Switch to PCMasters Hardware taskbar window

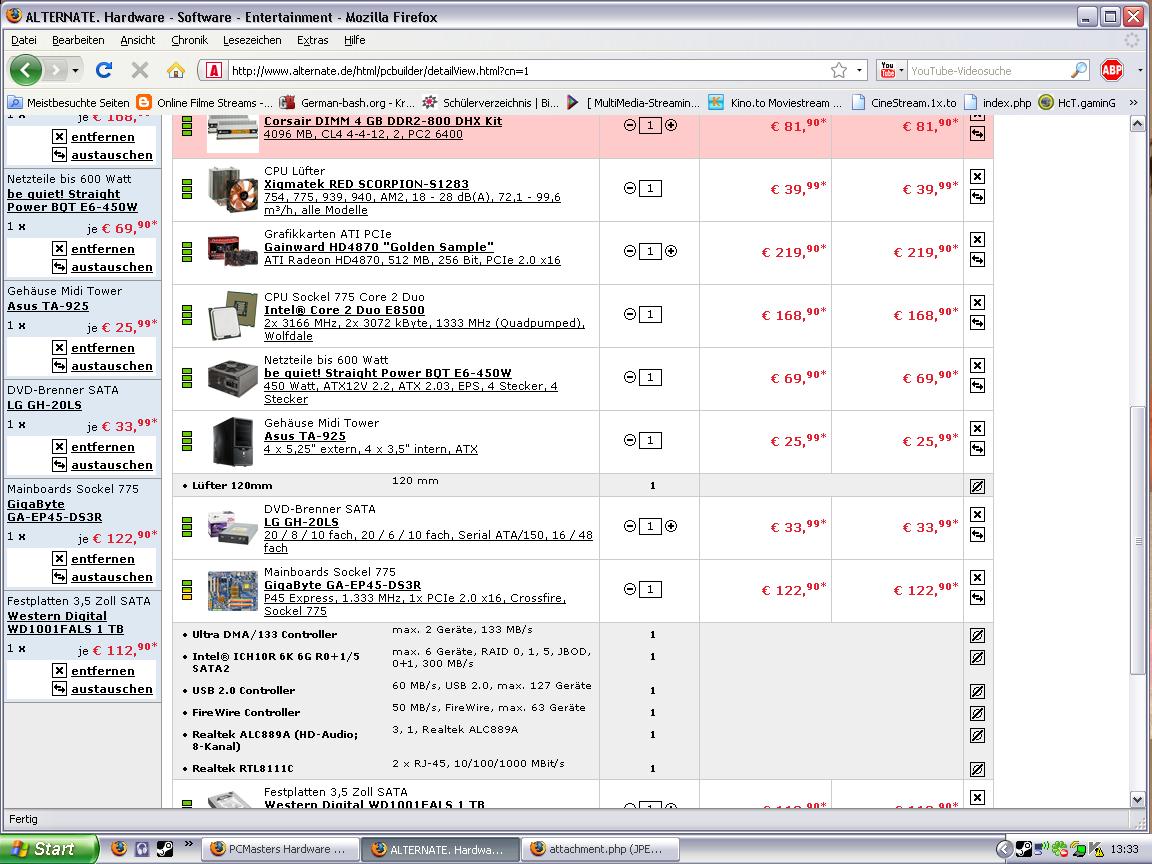coord(281,849)
